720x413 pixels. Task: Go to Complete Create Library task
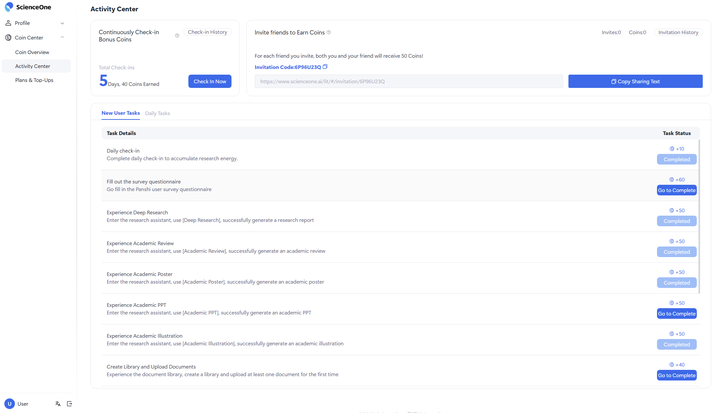coord(677,375)
